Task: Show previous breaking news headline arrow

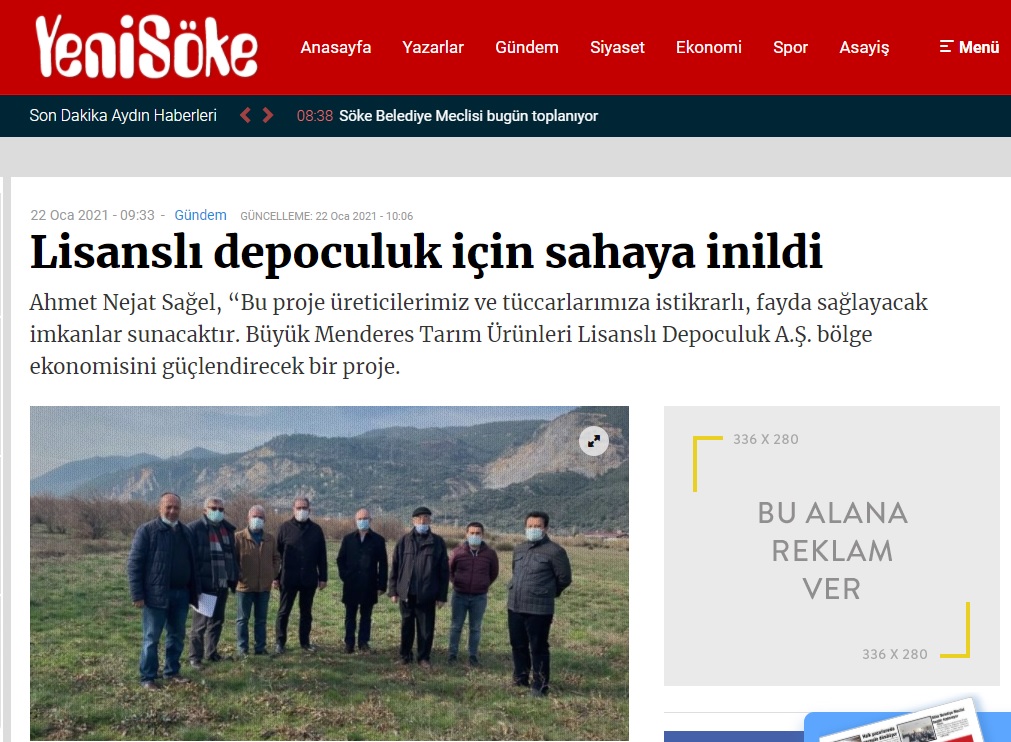Action: 245,115
